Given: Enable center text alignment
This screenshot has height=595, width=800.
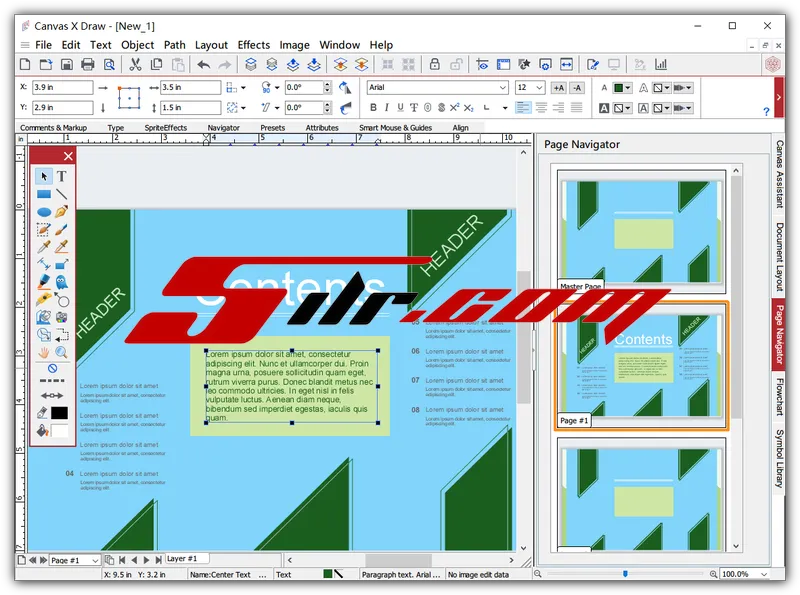Looking at the screenshot, I should 541,107.
